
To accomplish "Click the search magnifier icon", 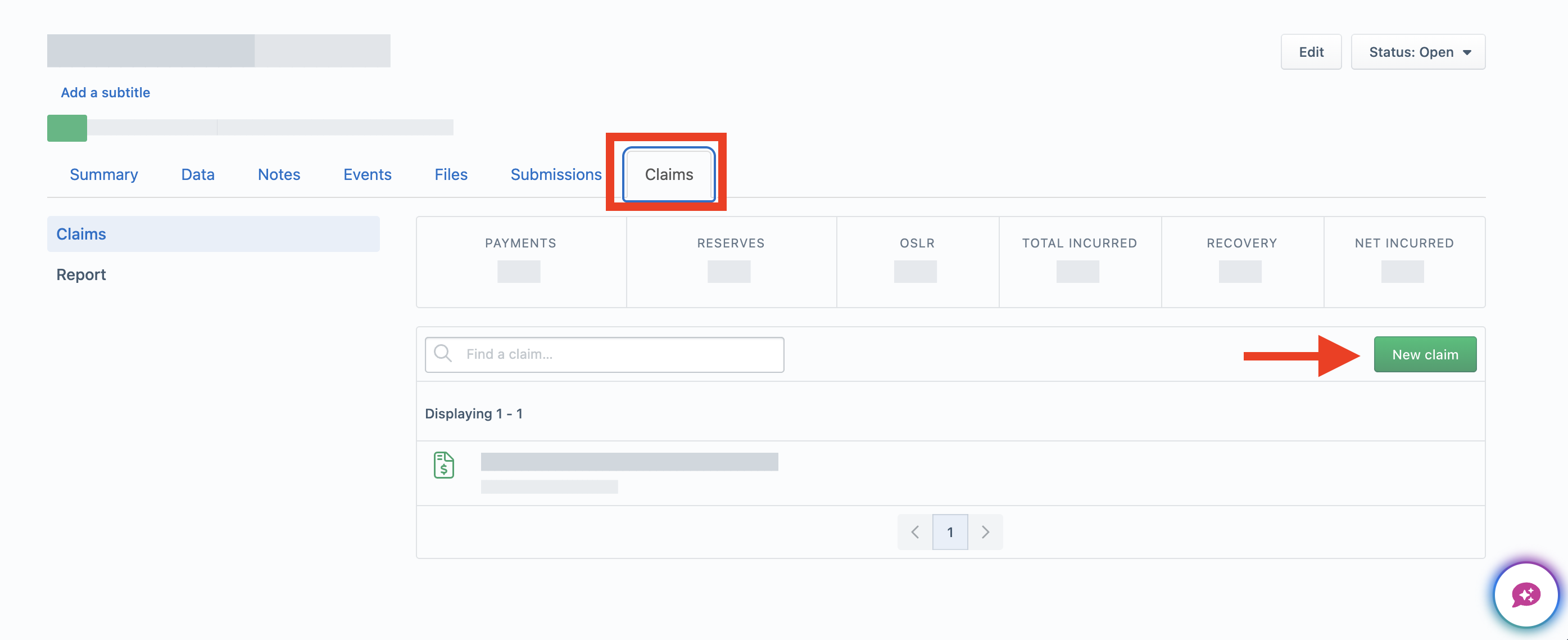I will pyautogui.click(x=443, y=354).
